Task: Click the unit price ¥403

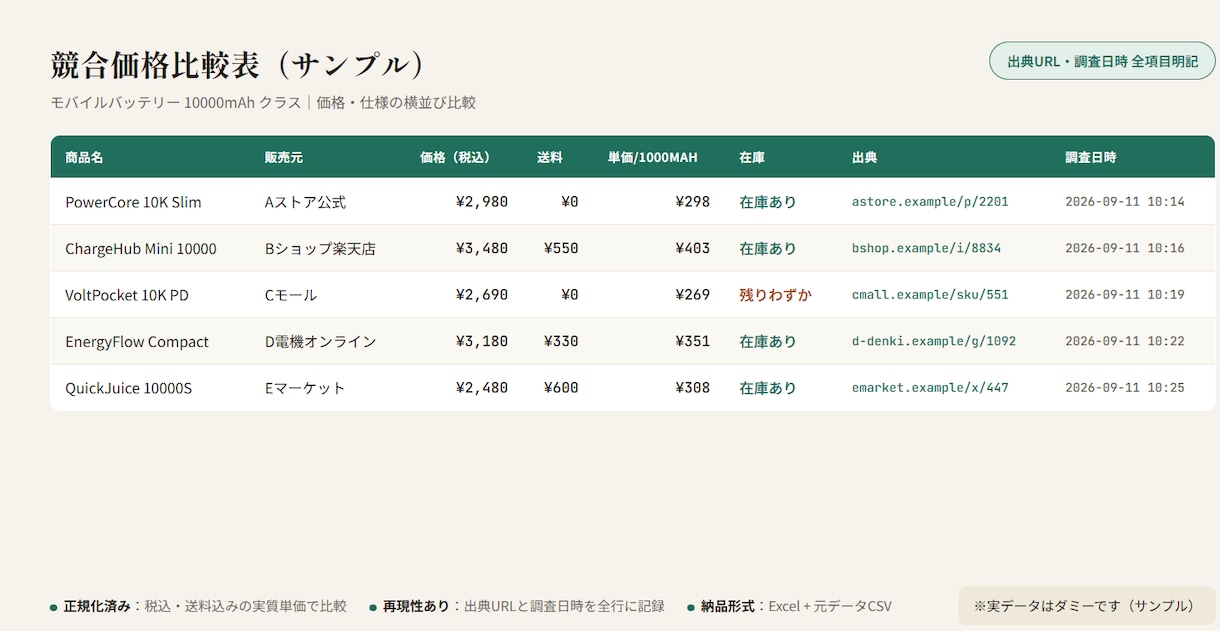Action: pos(692,249)
